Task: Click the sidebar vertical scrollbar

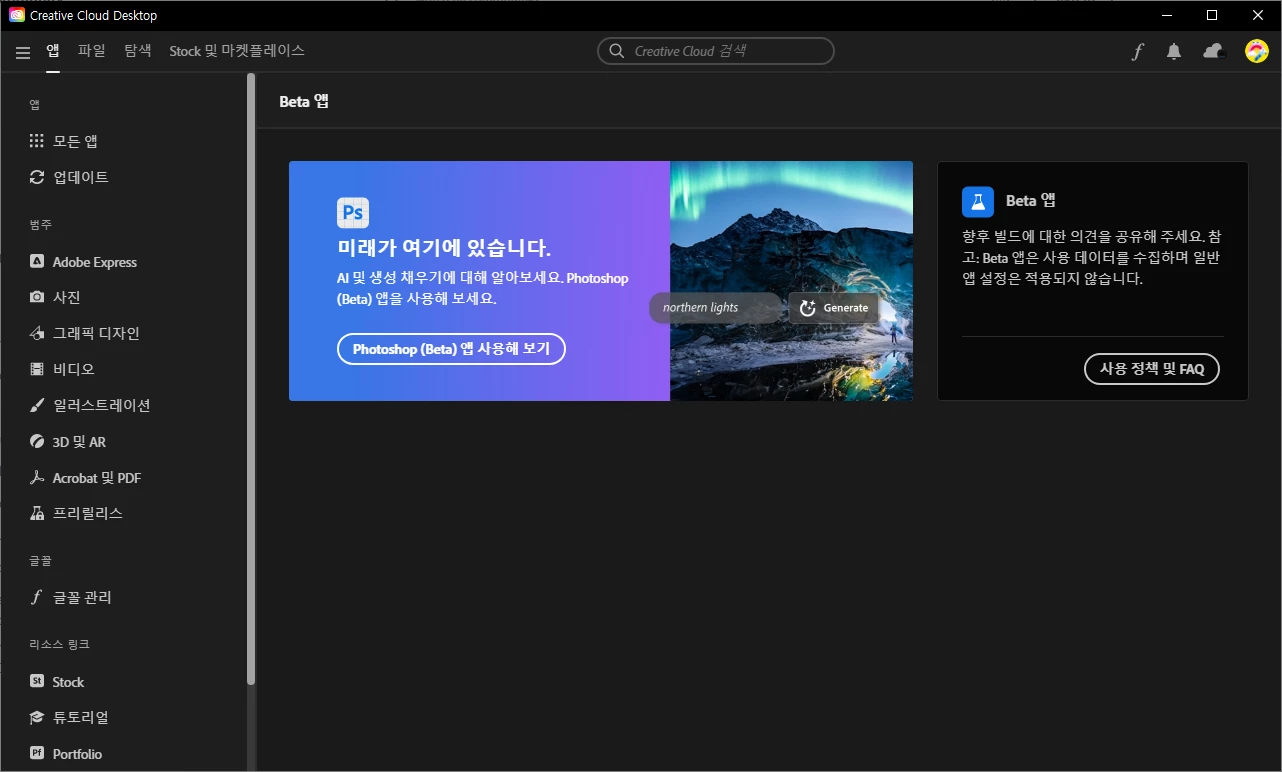Action: (251, 380)
